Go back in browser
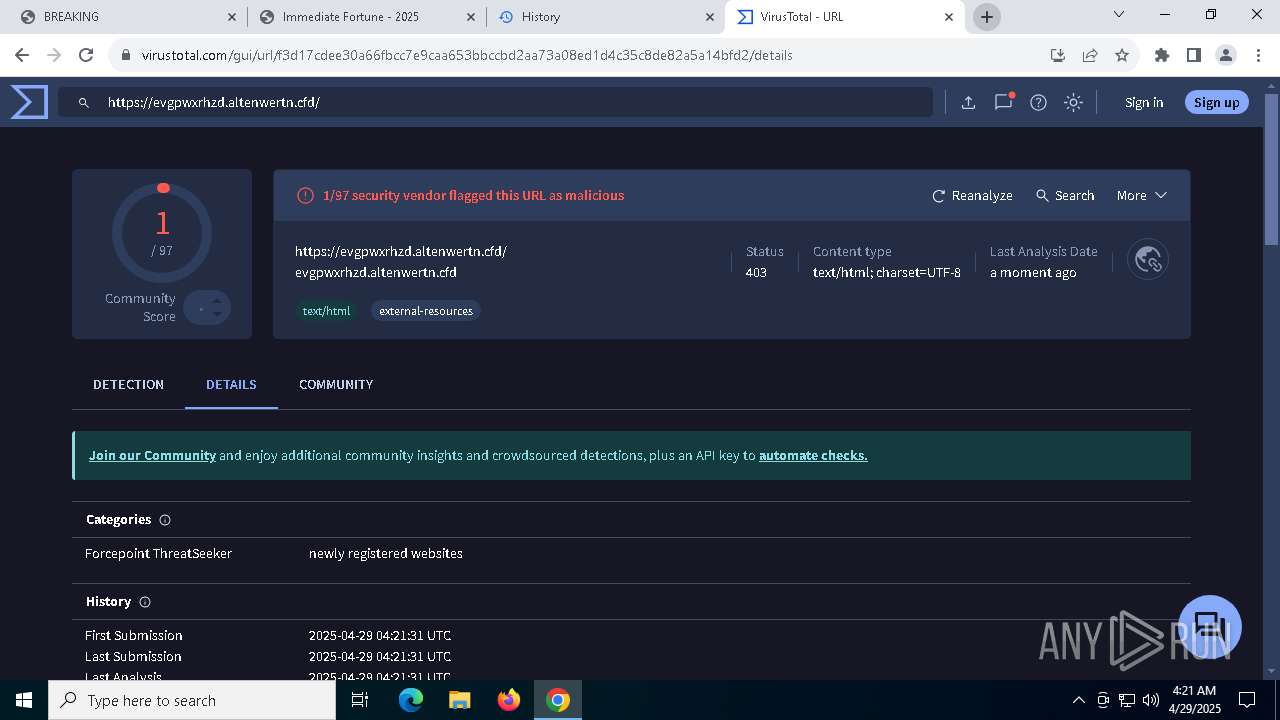1280x720 pixels. (x=22, y=55)
